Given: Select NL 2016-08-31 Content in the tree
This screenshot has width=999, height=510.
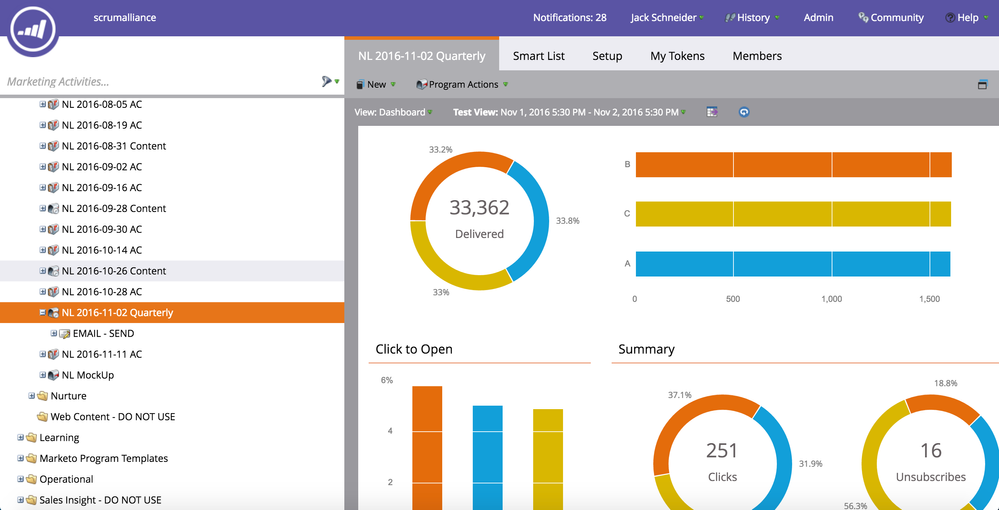Looking at the screenshot, I should (114, 146).
